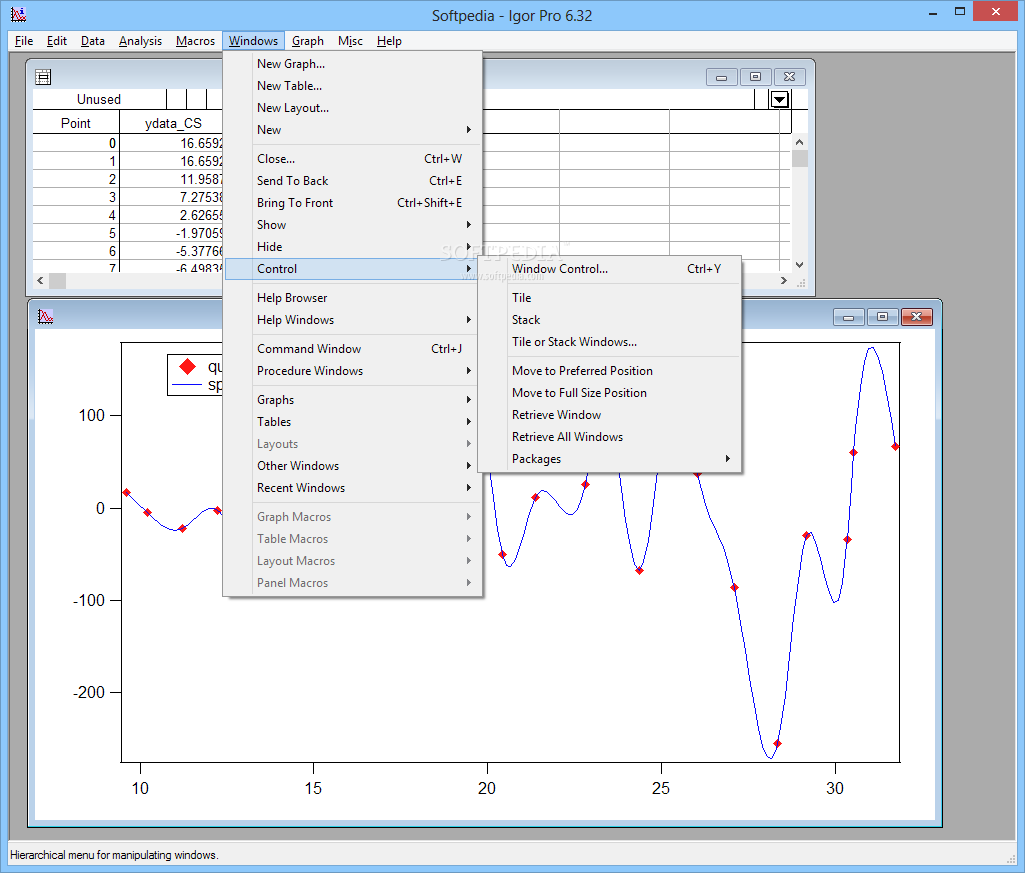The image size is (1025, 873).
Task: Click the graph window icon
Action: [x=45, y=317]
